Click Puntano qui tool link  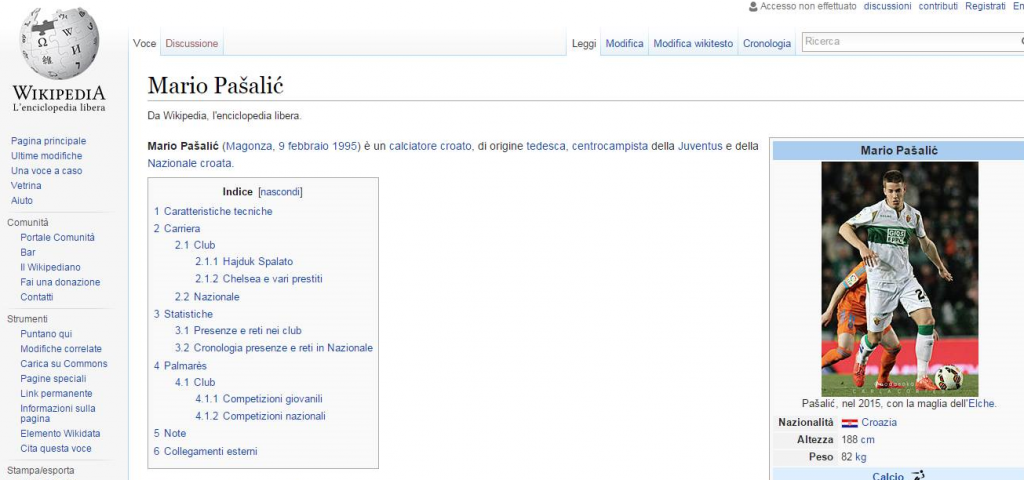[46, 334]
